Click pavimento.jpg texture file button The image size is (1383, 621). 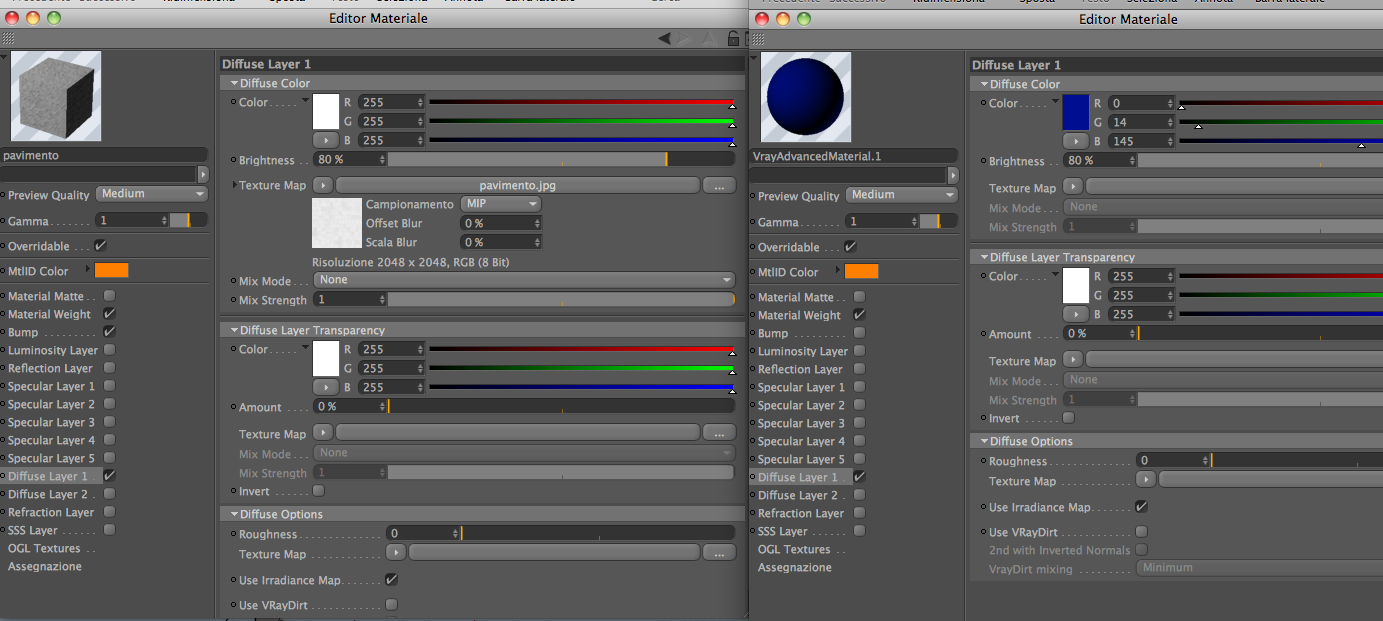517,185
